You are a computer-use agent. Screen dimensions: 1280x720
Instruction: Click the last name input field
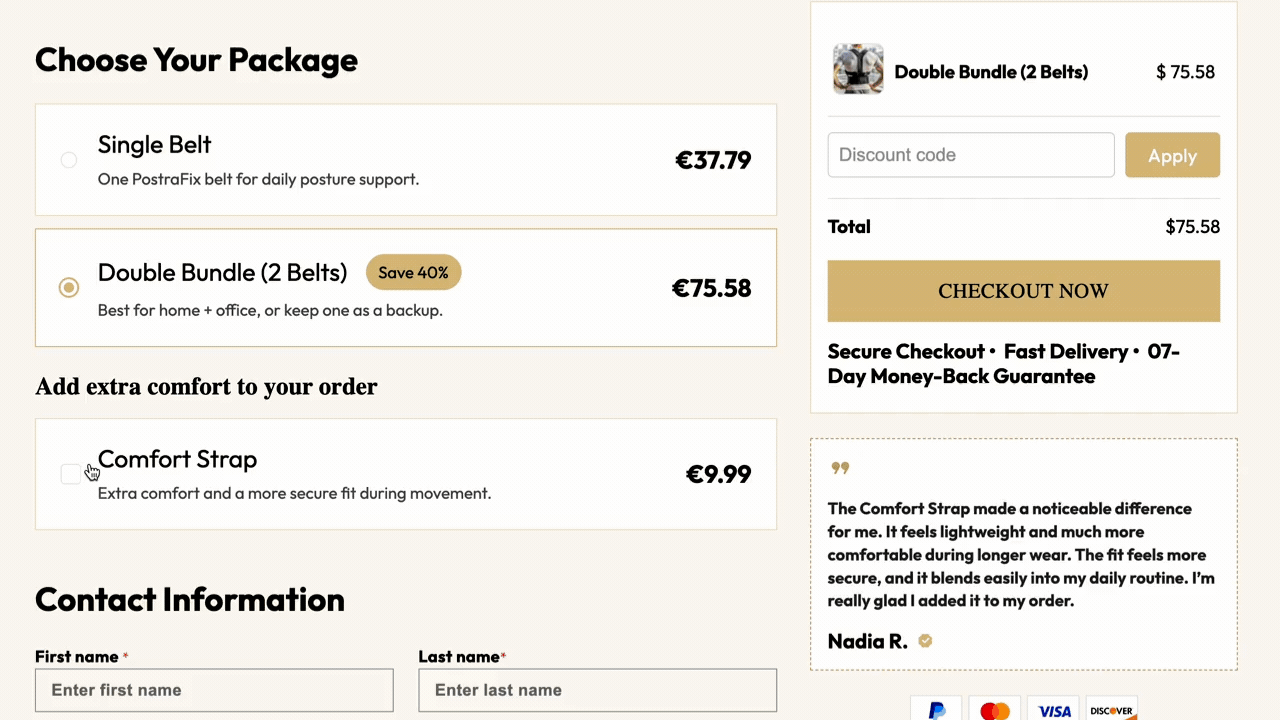[x=597, y=690]
